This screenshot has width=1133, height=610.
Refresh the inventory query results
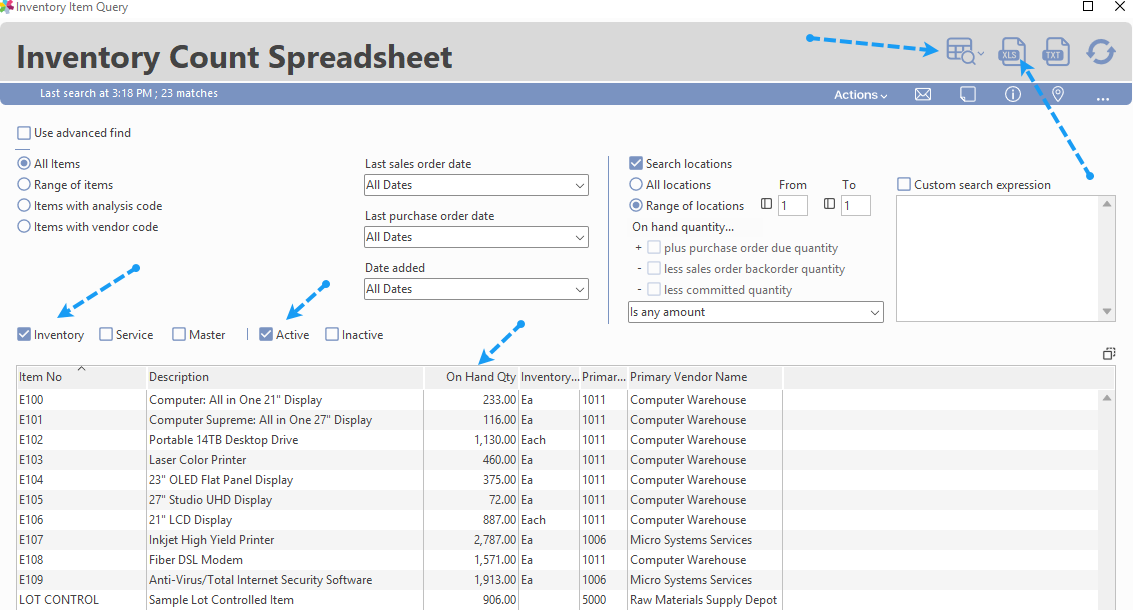1100,52
